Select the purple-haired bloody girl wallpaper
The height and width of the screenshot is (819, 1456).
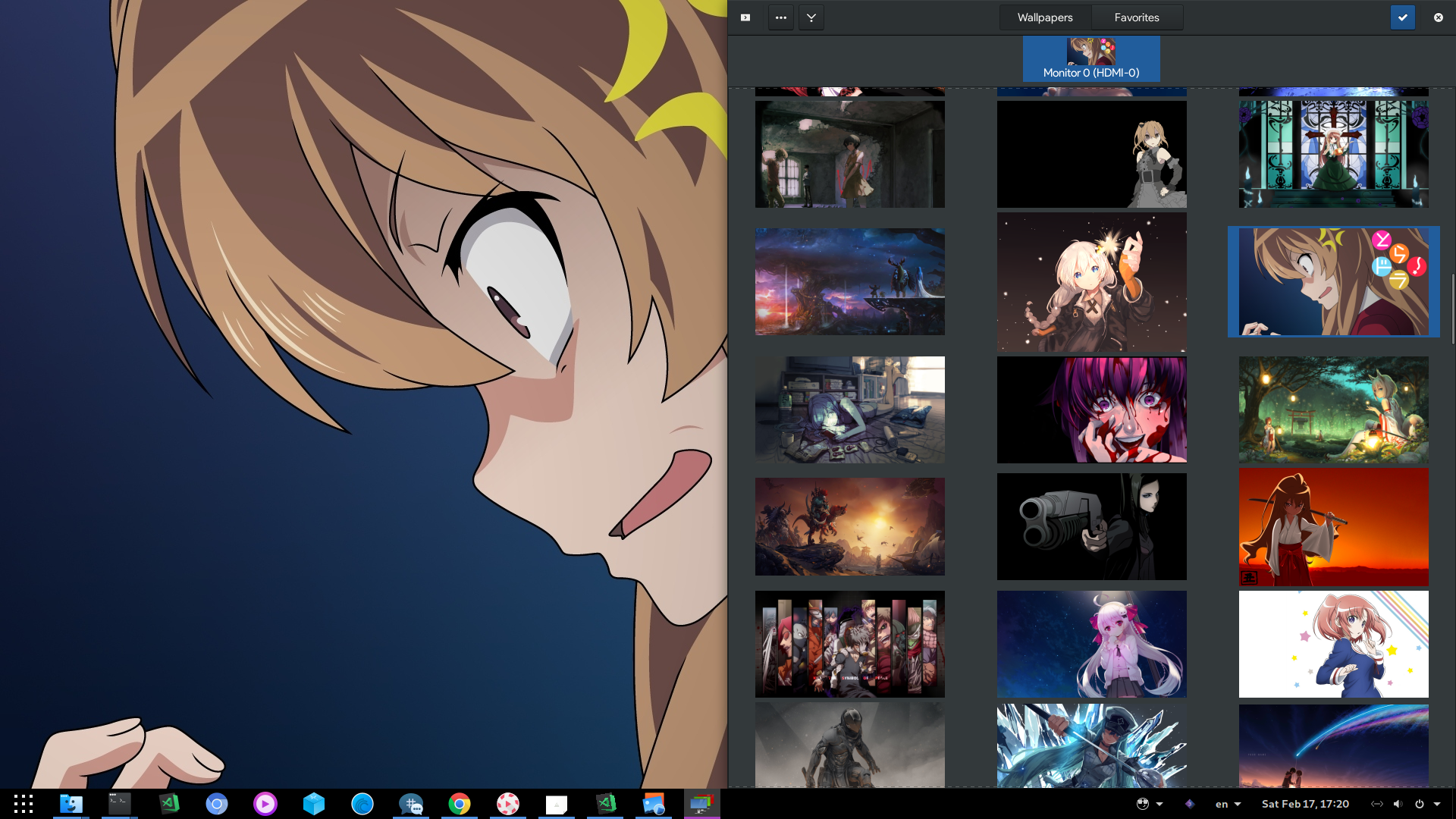pyautogui.click(x=1091, y=409)
